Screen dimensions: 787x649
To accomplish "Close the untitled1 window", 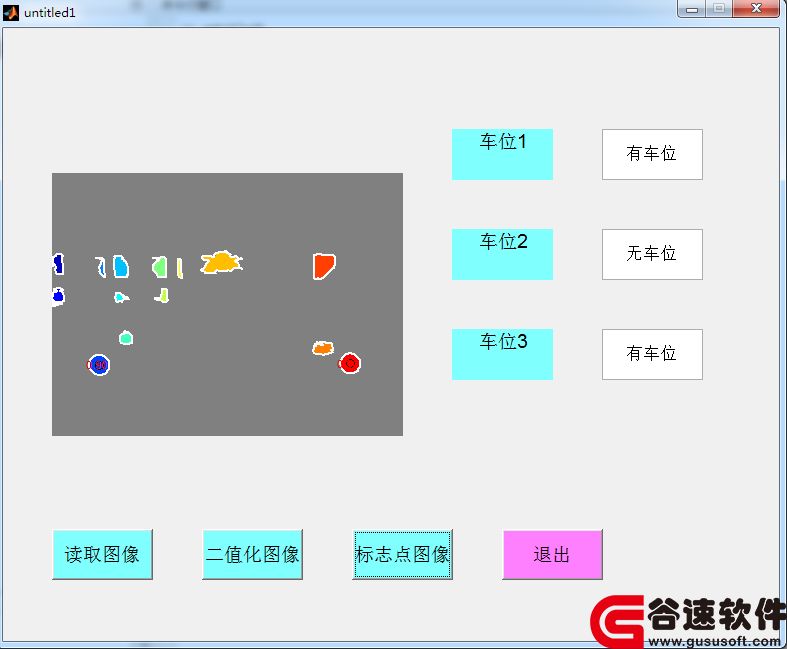I will click(756, 9).
